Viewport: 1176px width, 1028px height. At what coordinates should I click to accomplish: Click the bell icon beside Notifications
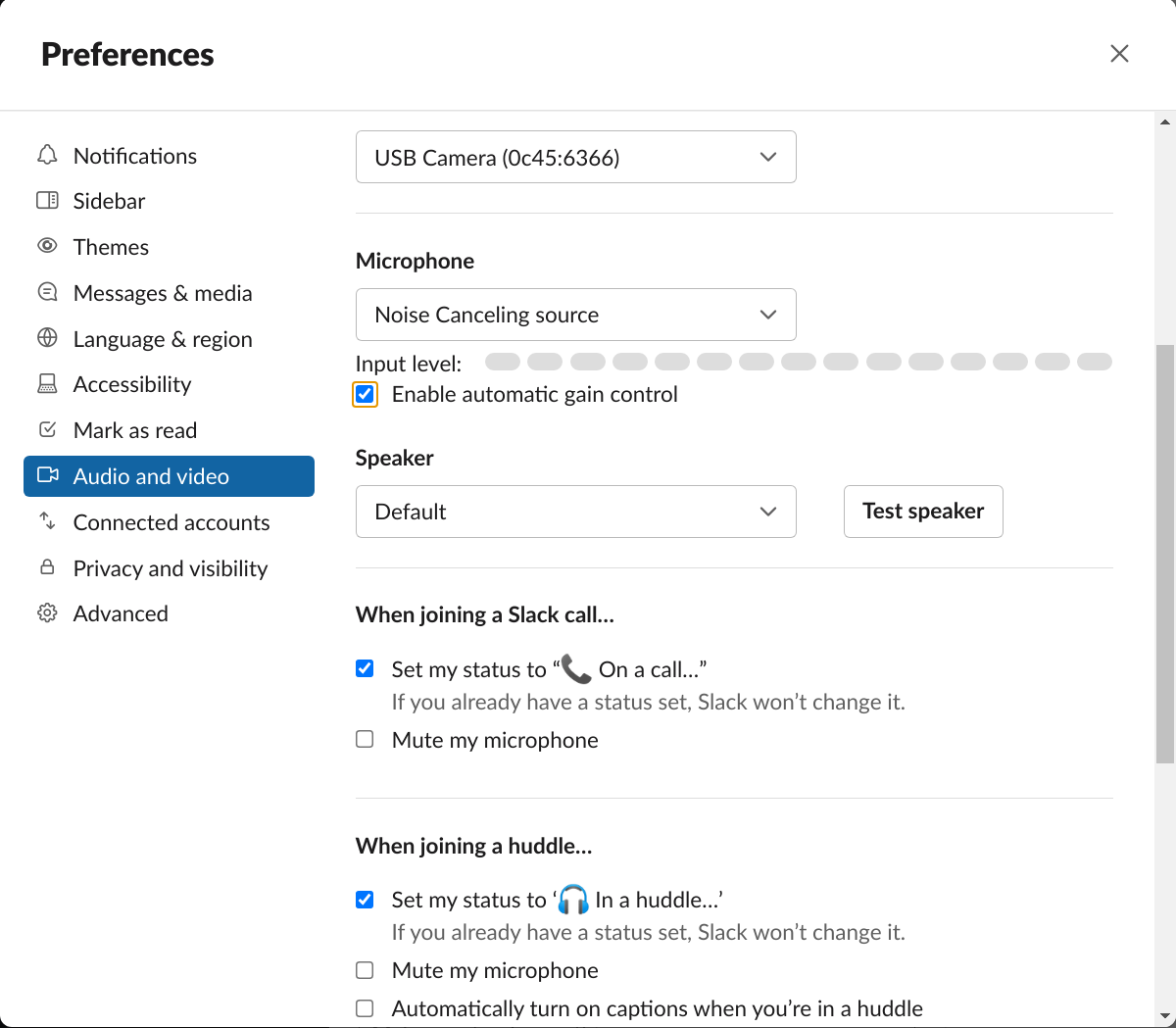click(x=47, y=155)
